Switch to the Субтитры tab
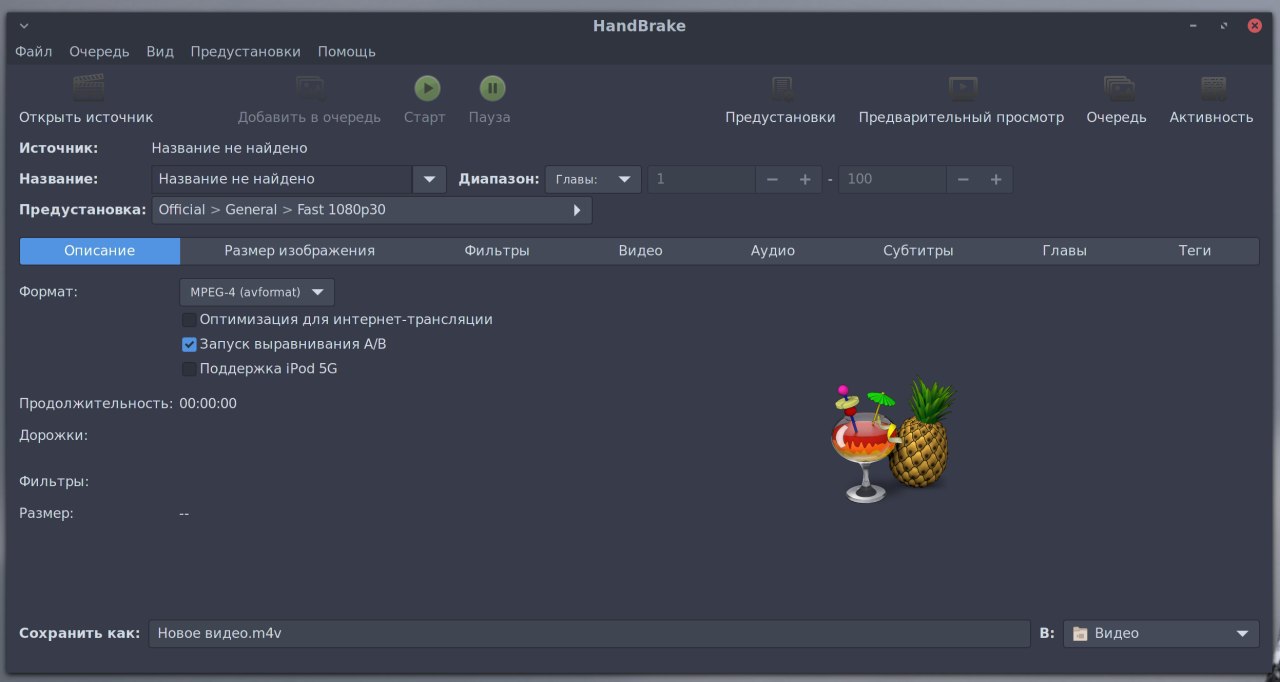 coord(918,251)
